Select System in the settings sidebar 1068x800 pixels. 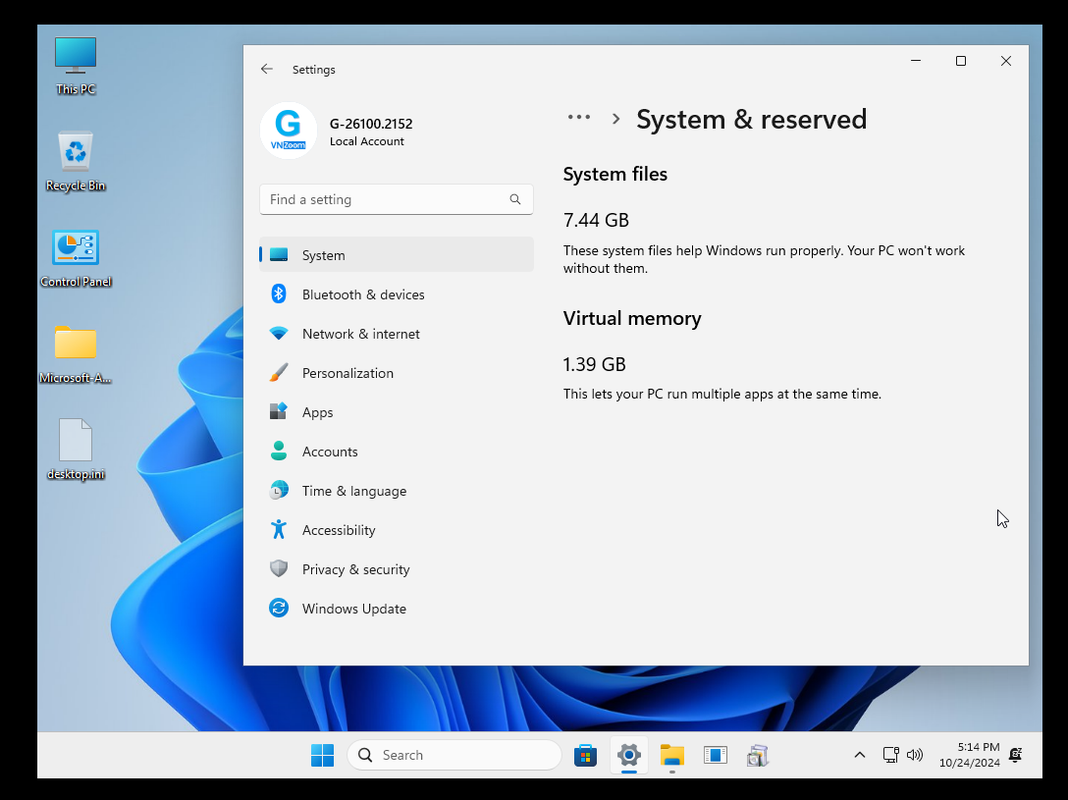pyautogui.click(x=396, y=255)
